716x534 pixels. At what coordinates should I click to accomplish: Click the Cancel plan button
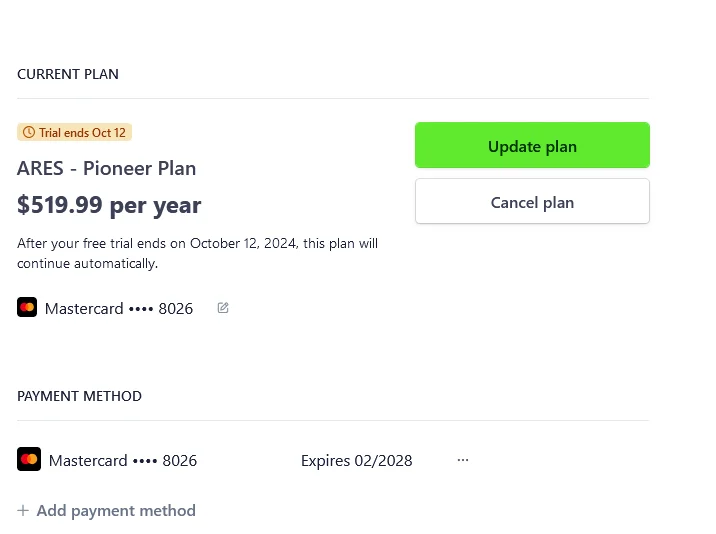click(x=532, y=201)
